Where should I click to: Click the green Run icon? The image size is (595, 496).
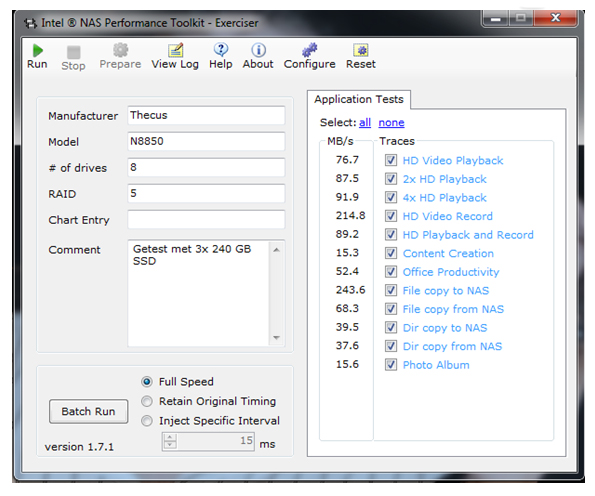click(x=38, y=50)
